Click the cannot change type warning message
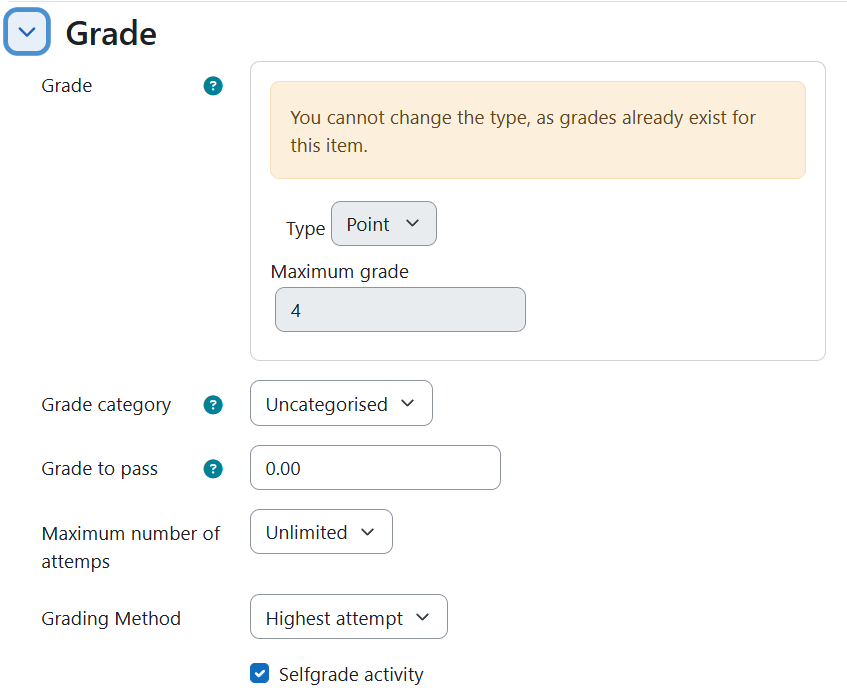 [x=538, y=130]
